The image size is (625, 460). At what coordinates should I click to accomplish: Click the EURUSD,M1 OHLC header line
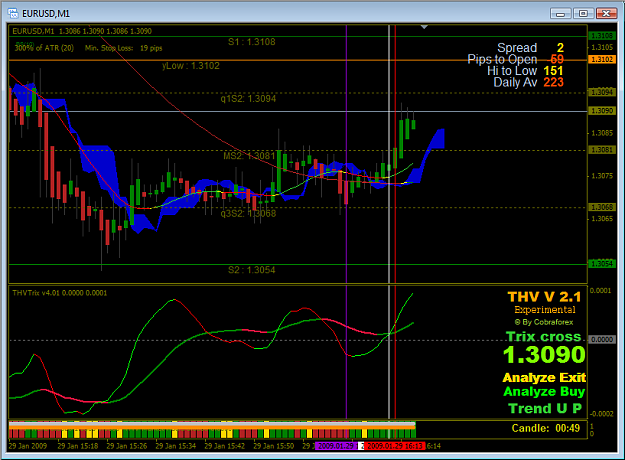[x=82, y=31]
